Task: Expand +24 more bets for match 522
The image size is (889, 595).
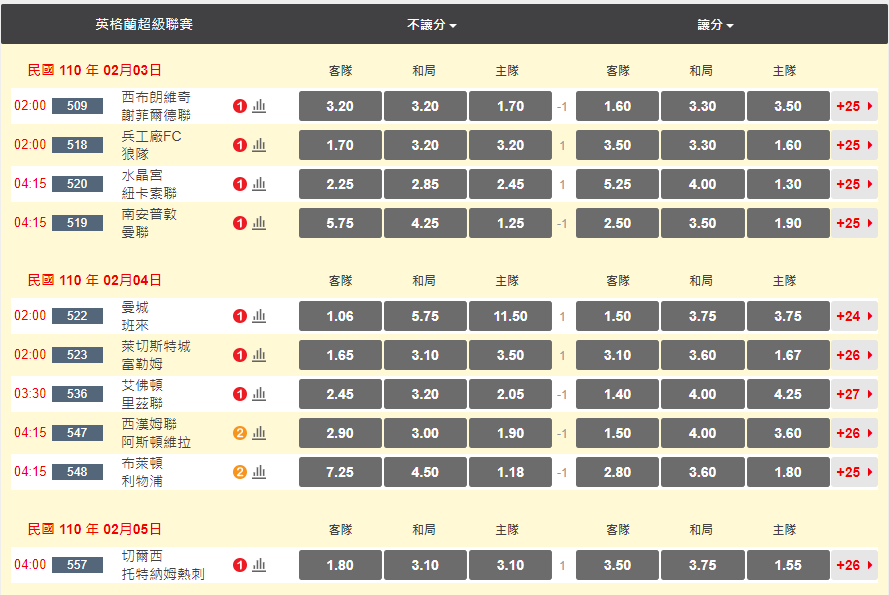Action: point(854,316)
